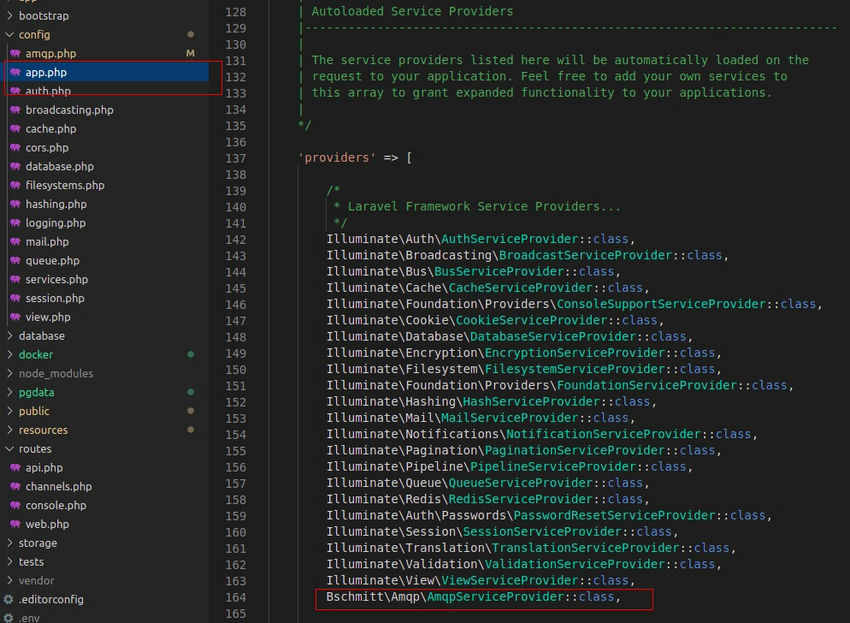Click PHP elephant icon beside cache.php
This screenshot has height=623, width=850.
(x=15, y=129)
